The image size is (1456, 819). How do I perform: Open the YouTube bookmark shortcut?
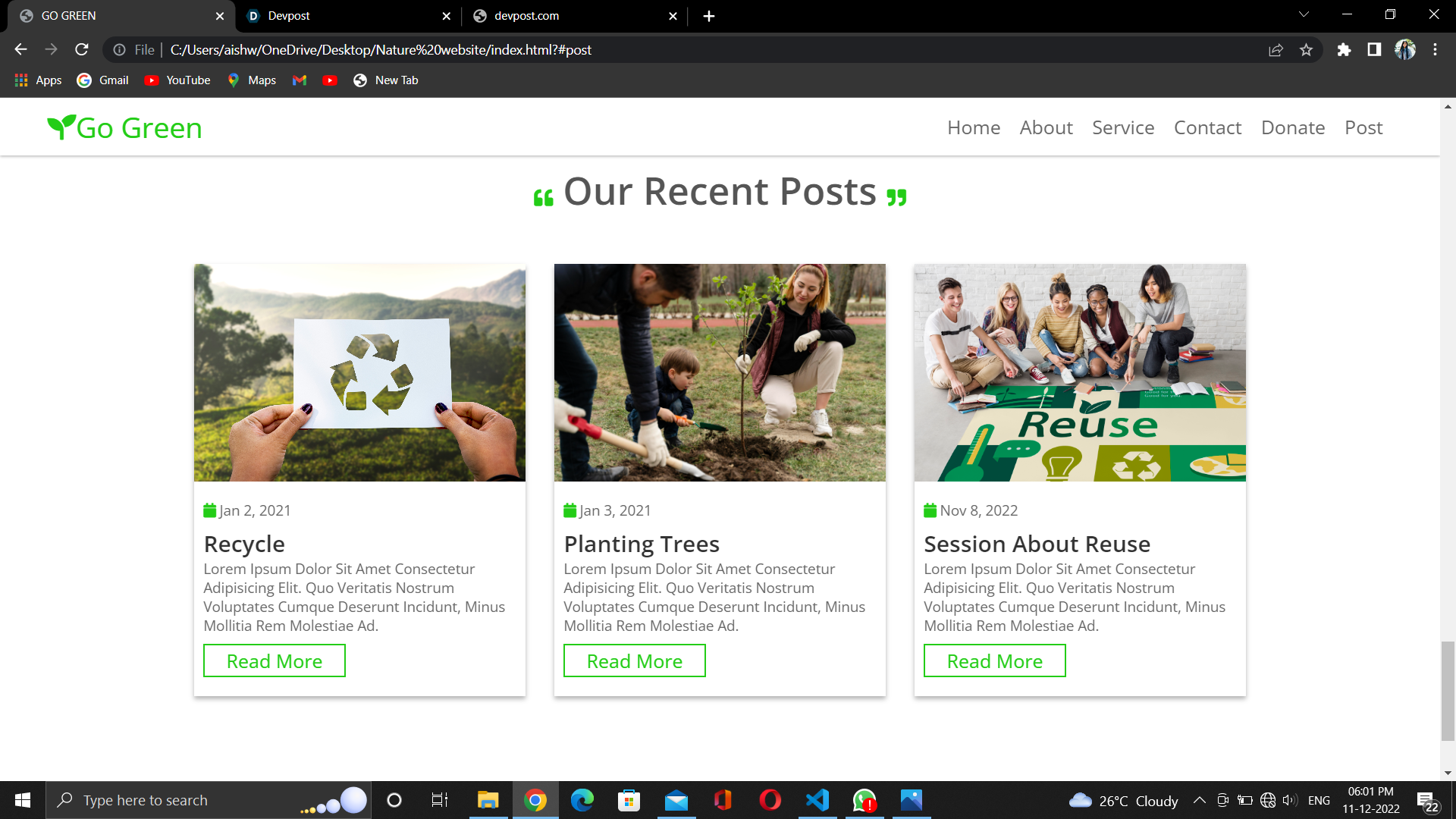tap(177, 80)
